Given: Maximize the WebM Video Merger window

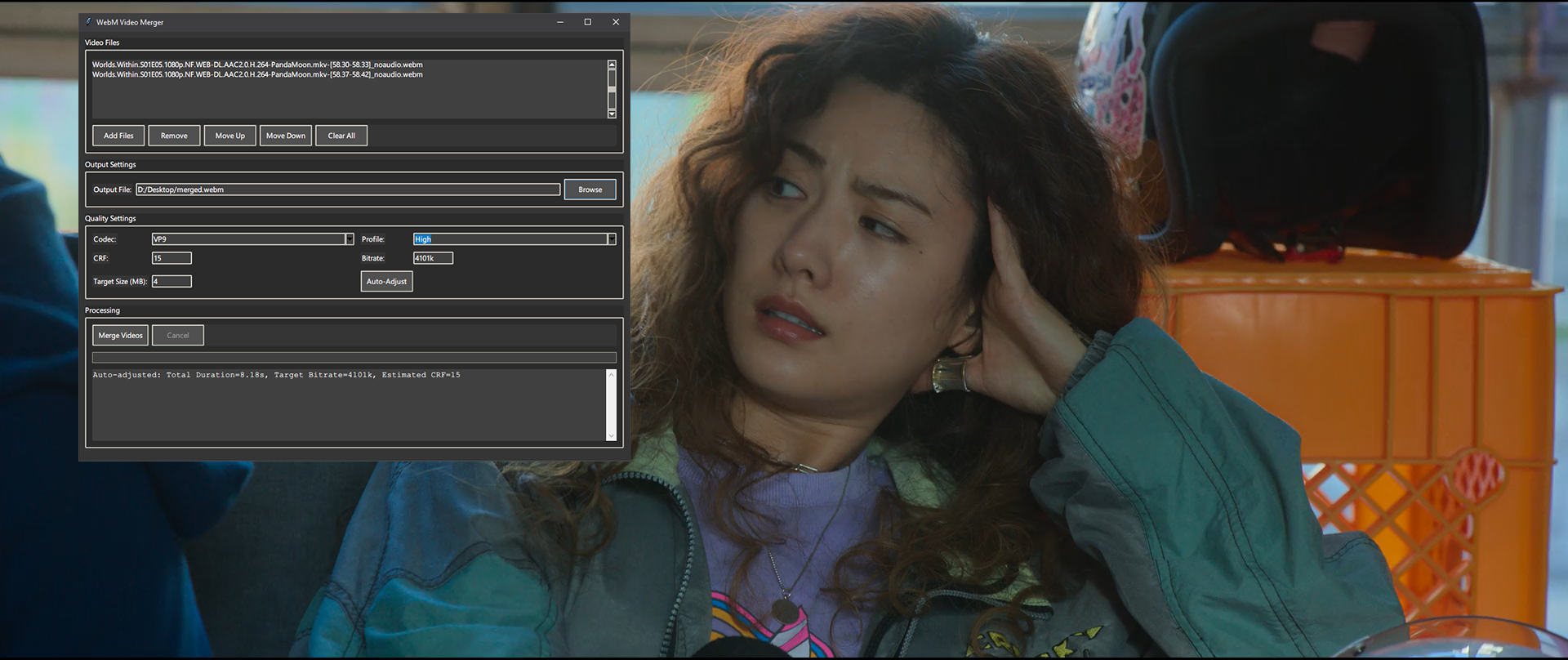Looking at the screenshot, I should pos(588,22).
